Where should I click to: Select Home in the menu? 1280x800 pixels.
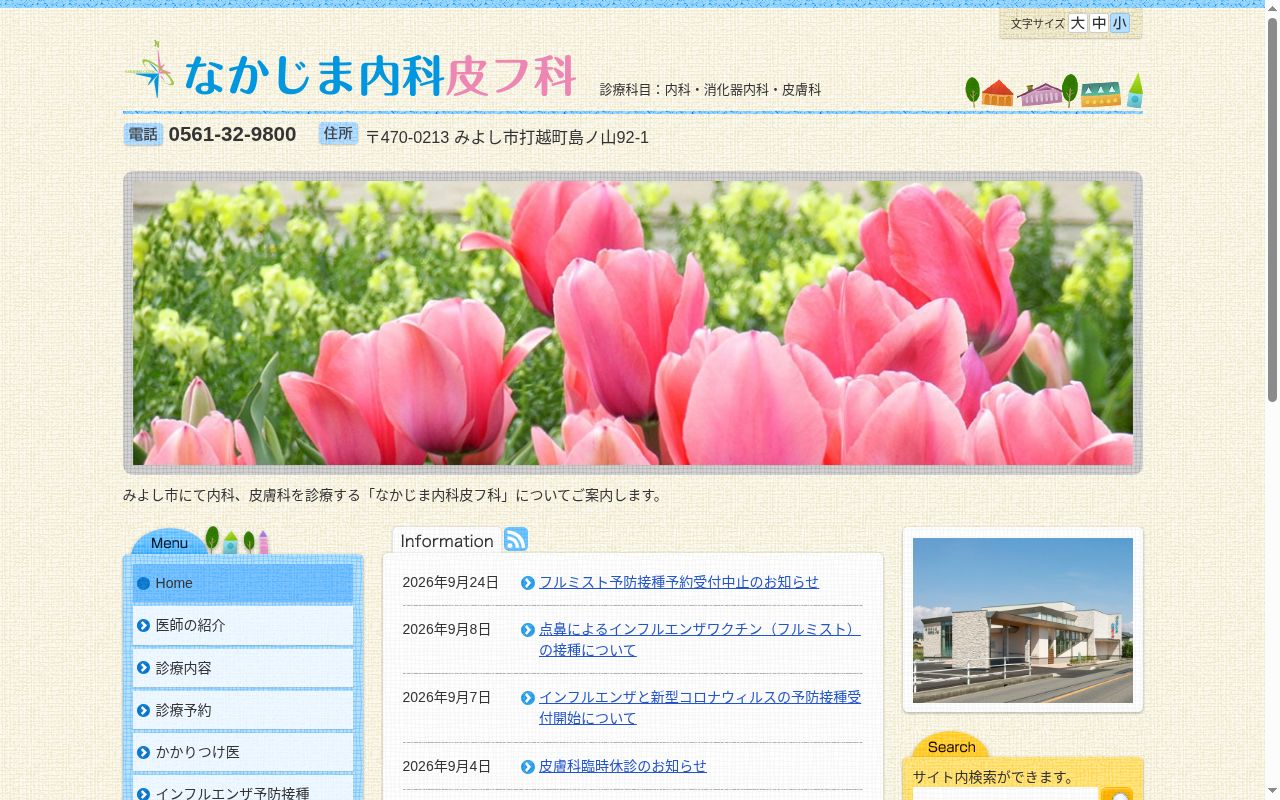tap(243, 583)
